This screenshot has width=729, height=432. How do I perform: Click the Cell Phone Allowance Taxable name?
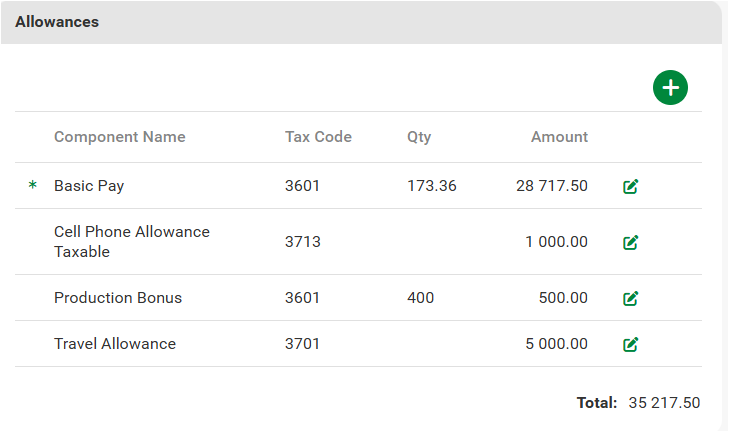click(x=131, y=242)
